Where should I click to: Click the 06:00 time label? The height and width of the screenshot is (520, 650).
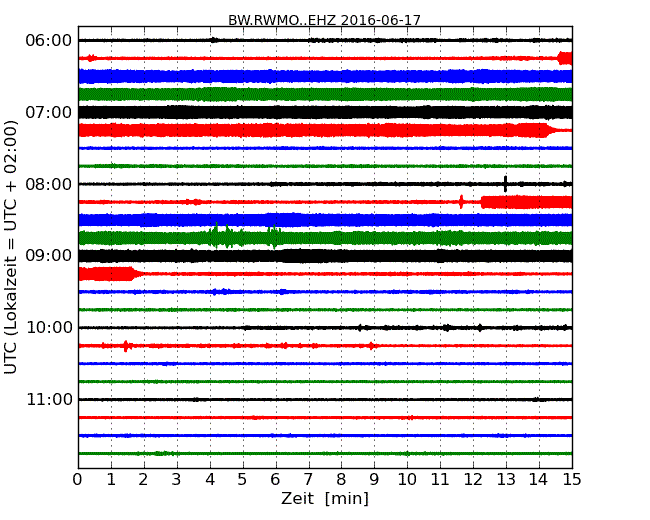point(49,41)
